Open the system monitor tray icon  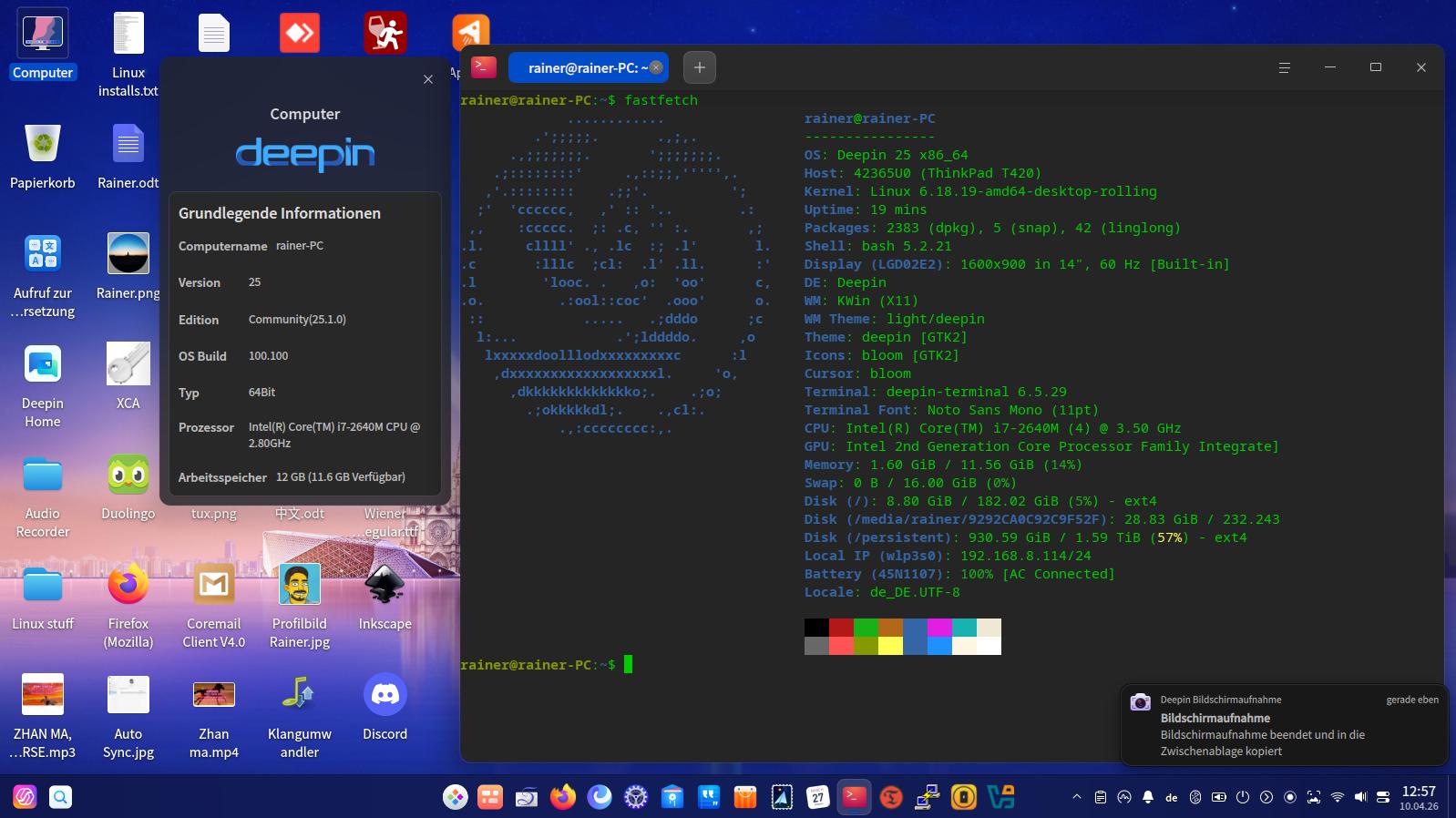point(1124,797)
